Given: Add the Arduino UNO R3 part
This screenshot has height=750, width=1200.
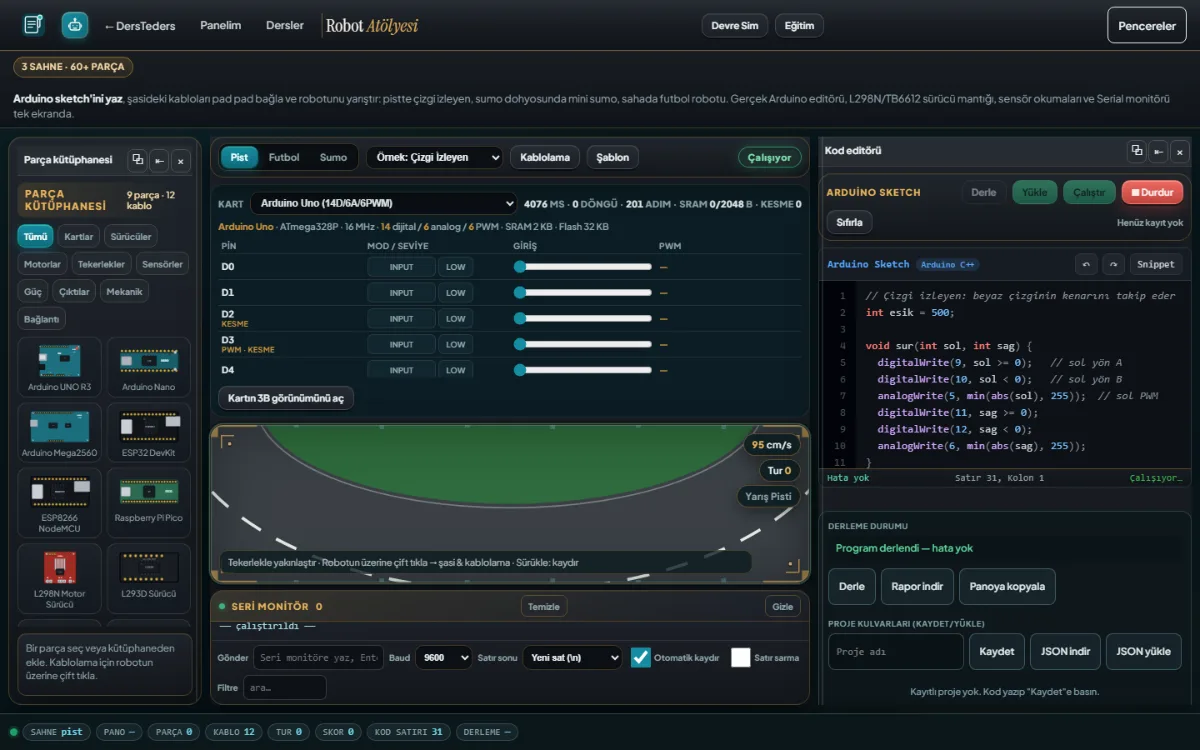Looking at the screenshot, I should tap(59, 367).
